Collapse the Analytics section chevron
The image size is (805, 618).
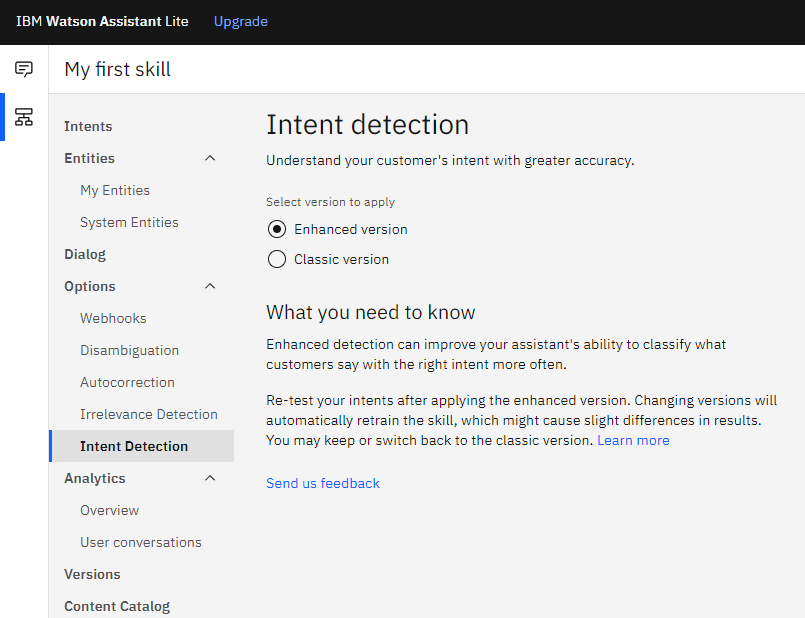210,478
